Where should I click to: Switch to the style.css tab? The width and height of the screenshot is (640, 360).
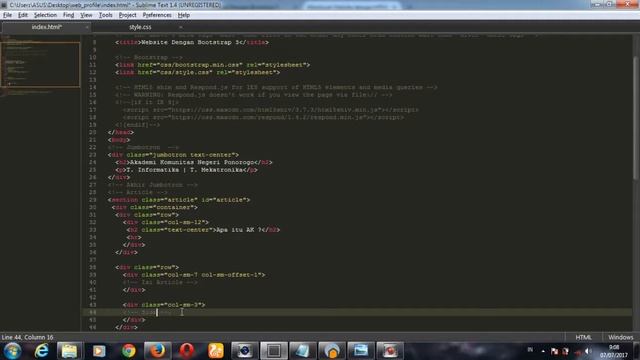point(140,27)
